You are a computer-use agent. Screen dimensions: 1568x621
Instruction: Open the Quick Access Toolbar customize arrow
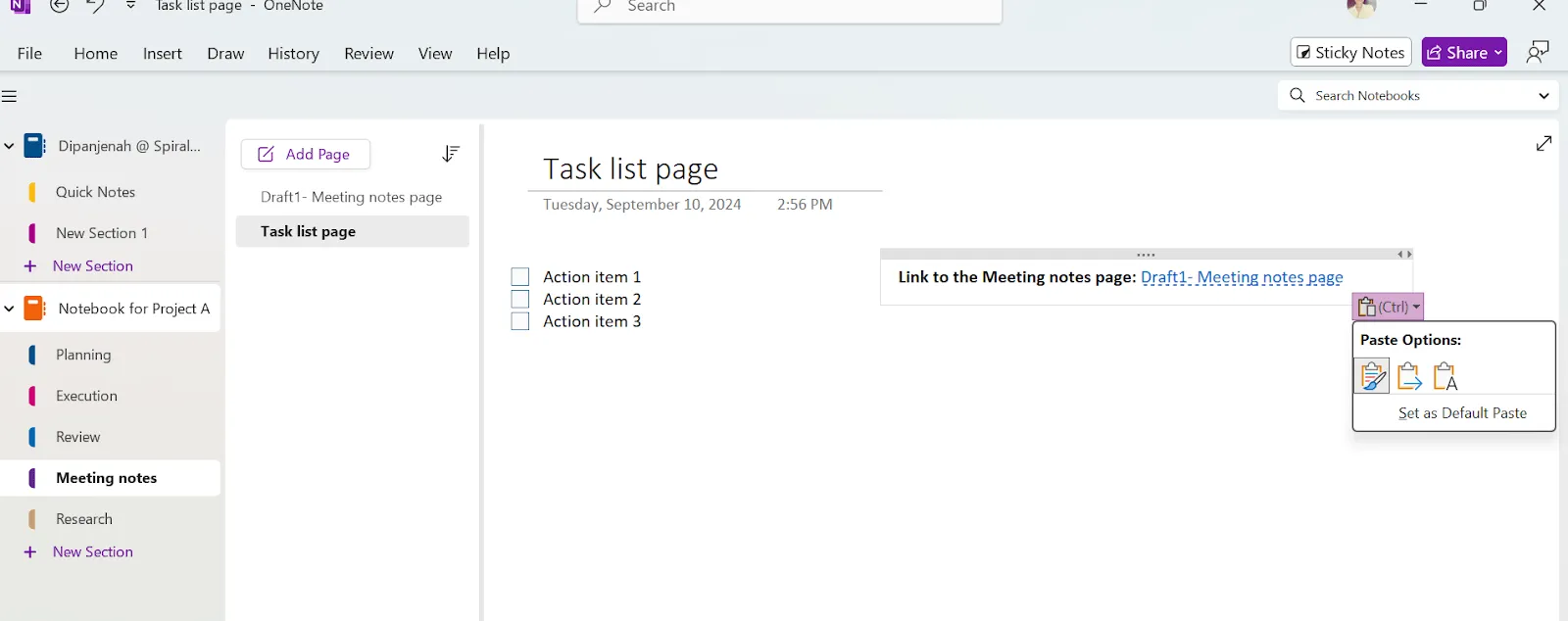click(x=131, y=6)
